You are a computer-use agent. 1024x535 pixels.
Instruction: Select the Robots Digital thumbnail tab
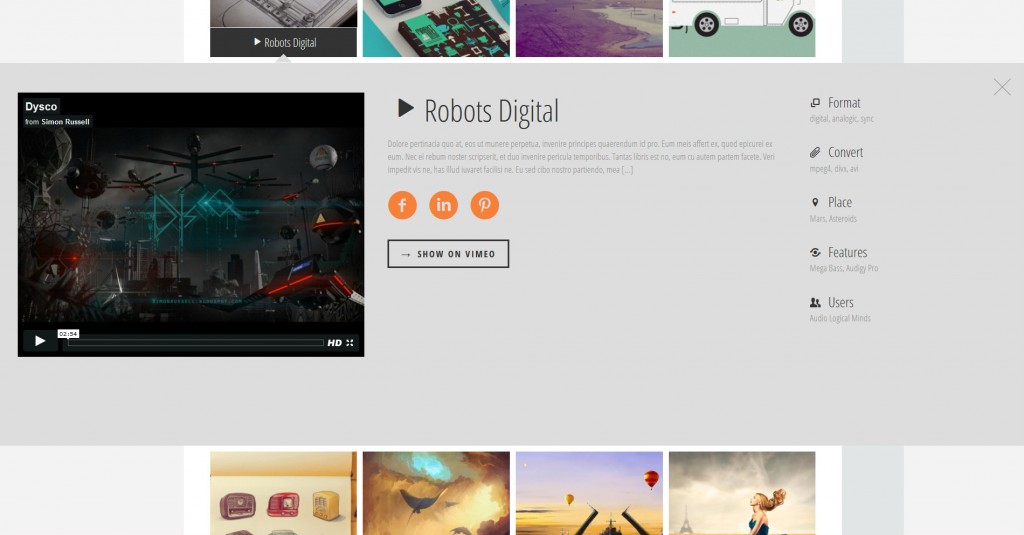(283, 42)
